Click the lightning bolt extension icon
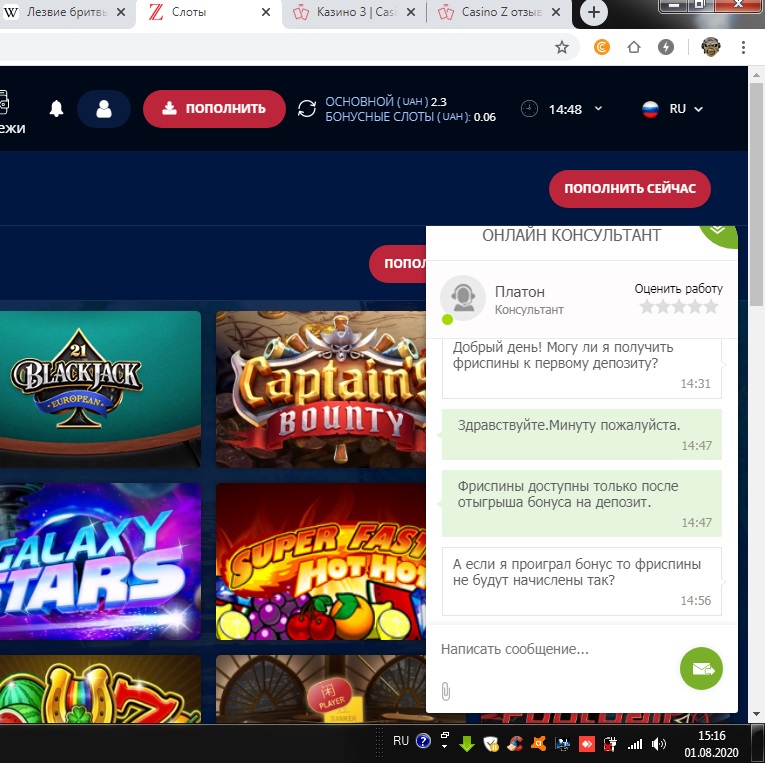Image resolution: width=765 pixels, height=763 pixels. click(x=665, y=47)
